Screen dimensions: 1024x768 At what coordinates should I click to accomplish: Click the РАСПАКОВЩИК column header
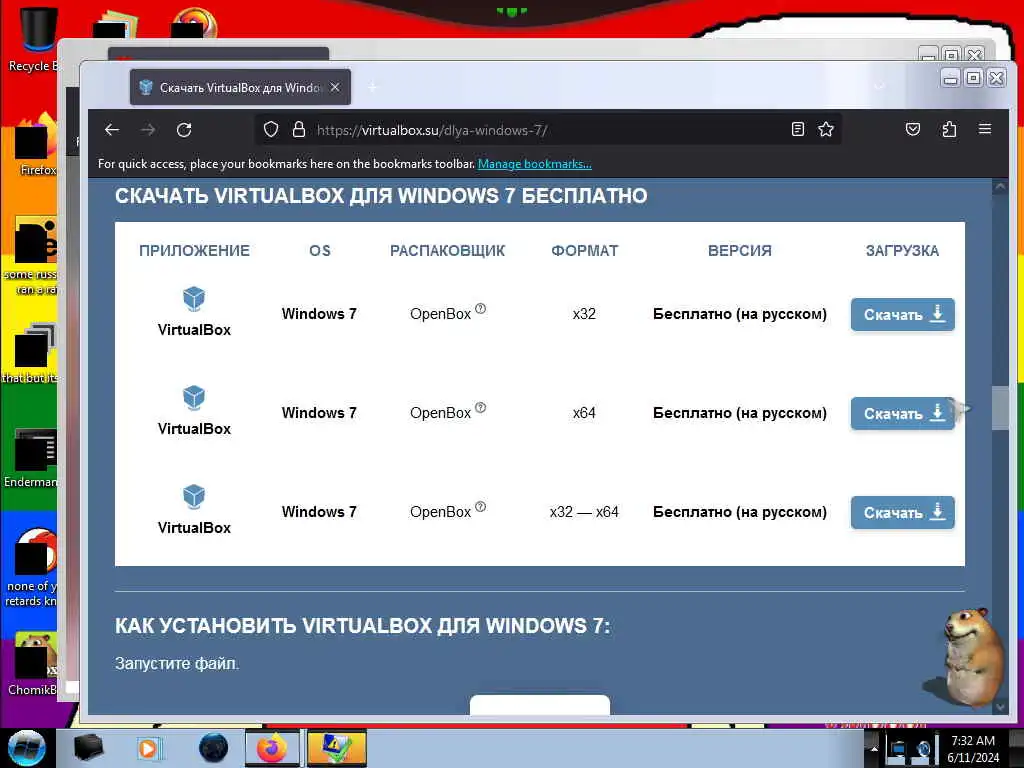(447, 251)
